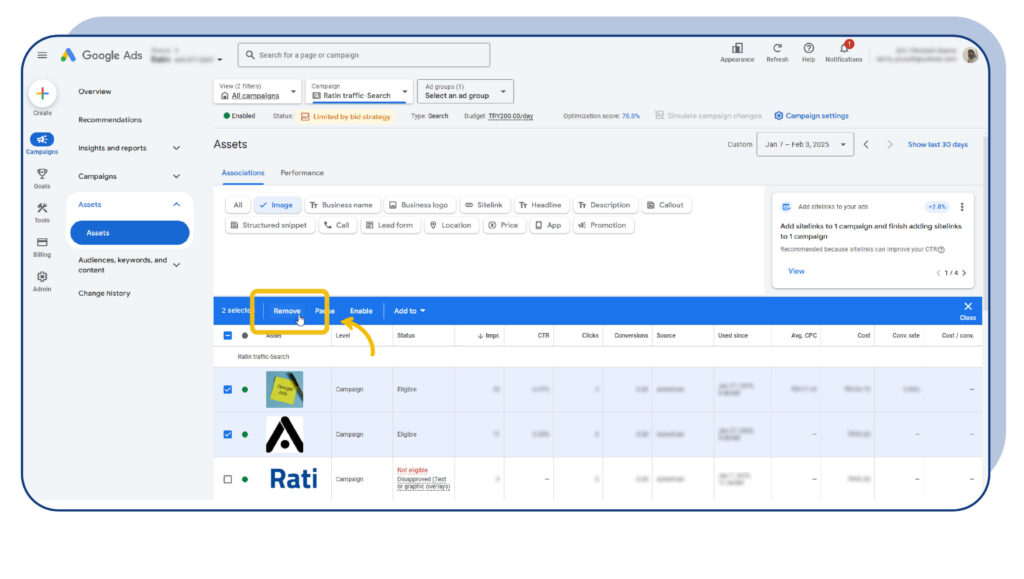Open the Campaign selector dropdown
The image size is (1024, 579).
point(359,91)
